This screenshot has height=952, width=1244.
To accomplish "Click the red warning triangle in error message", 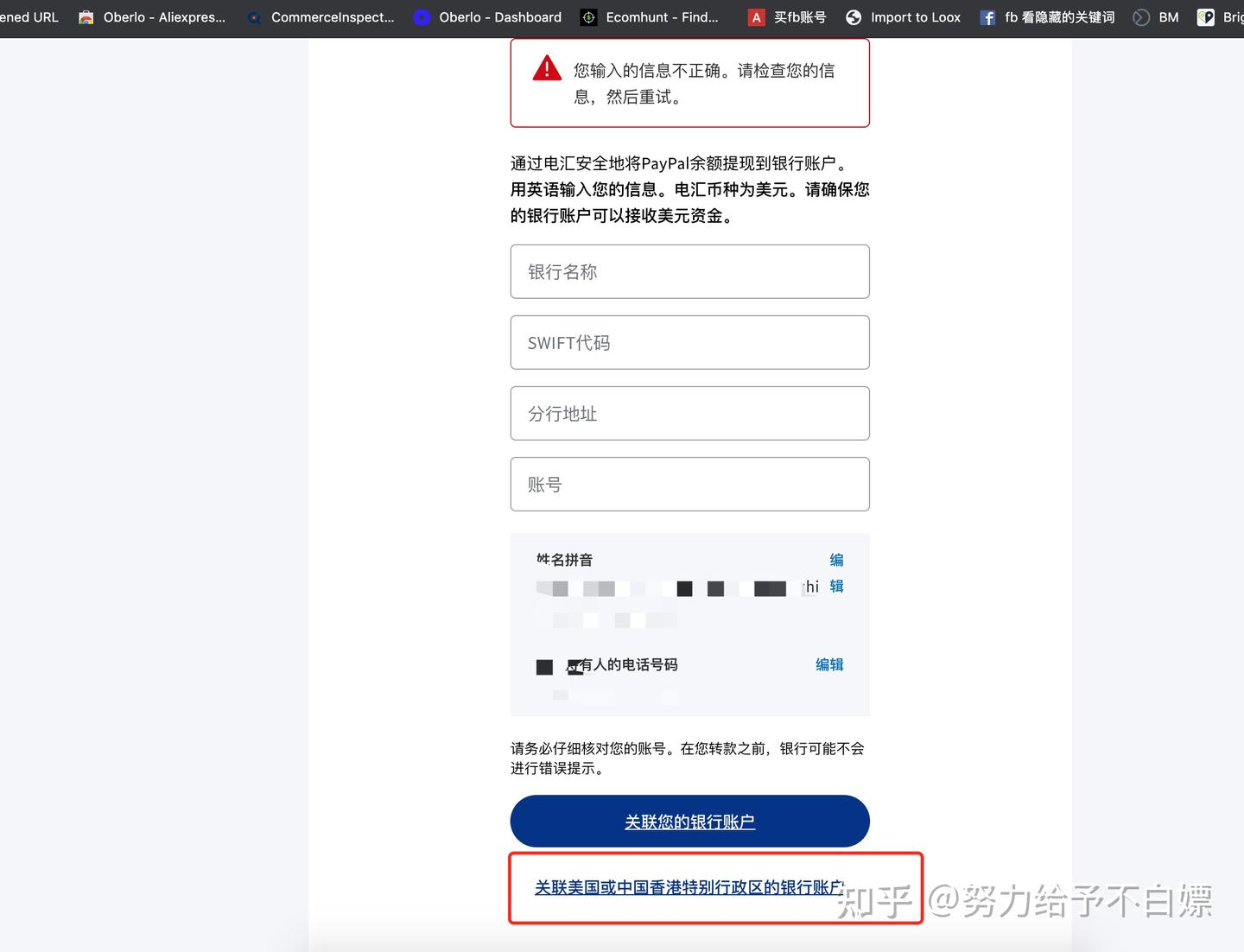I will coord(545,68).
